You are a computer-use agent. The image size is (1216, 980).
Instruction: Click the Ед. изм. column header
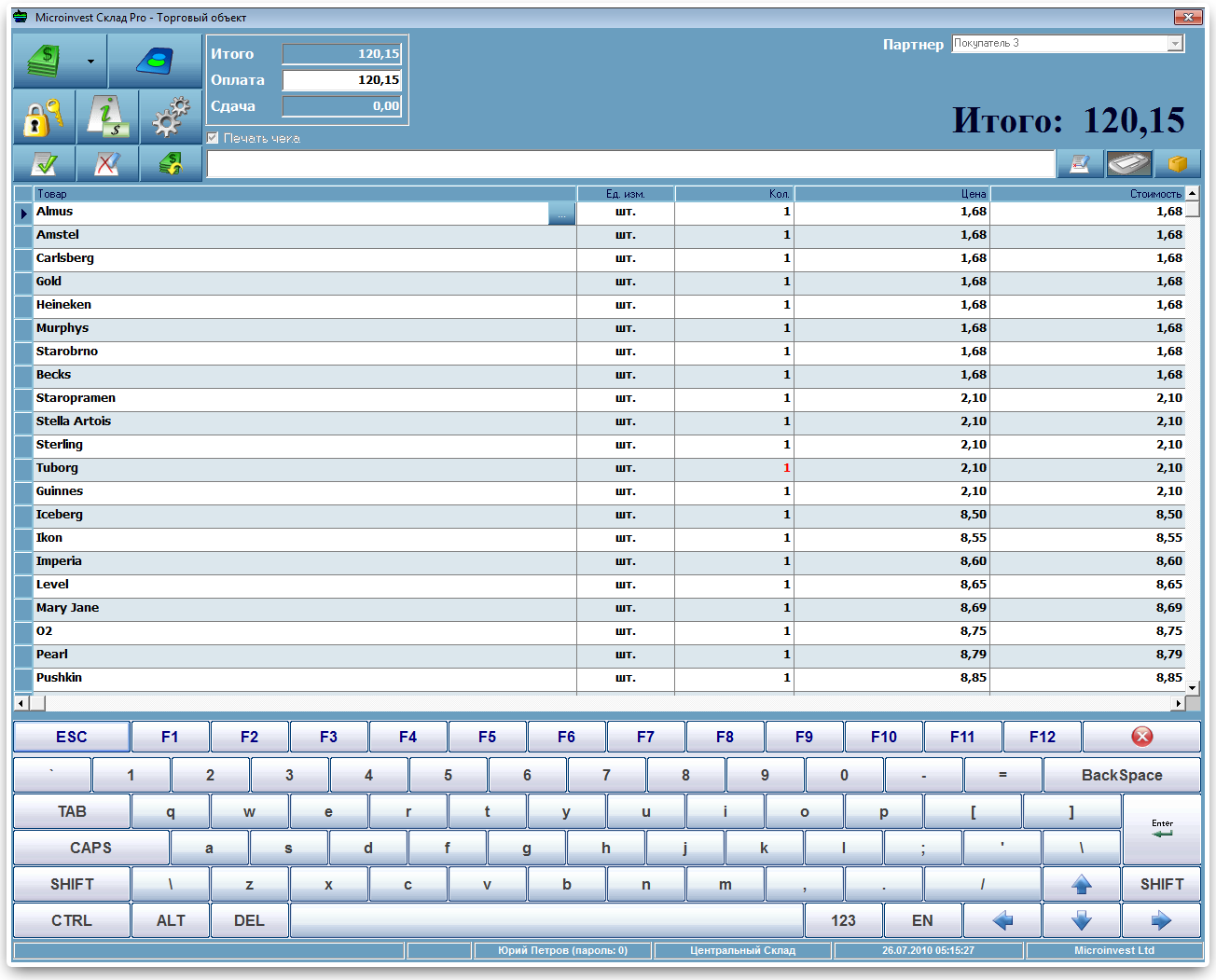coord(626,194)
